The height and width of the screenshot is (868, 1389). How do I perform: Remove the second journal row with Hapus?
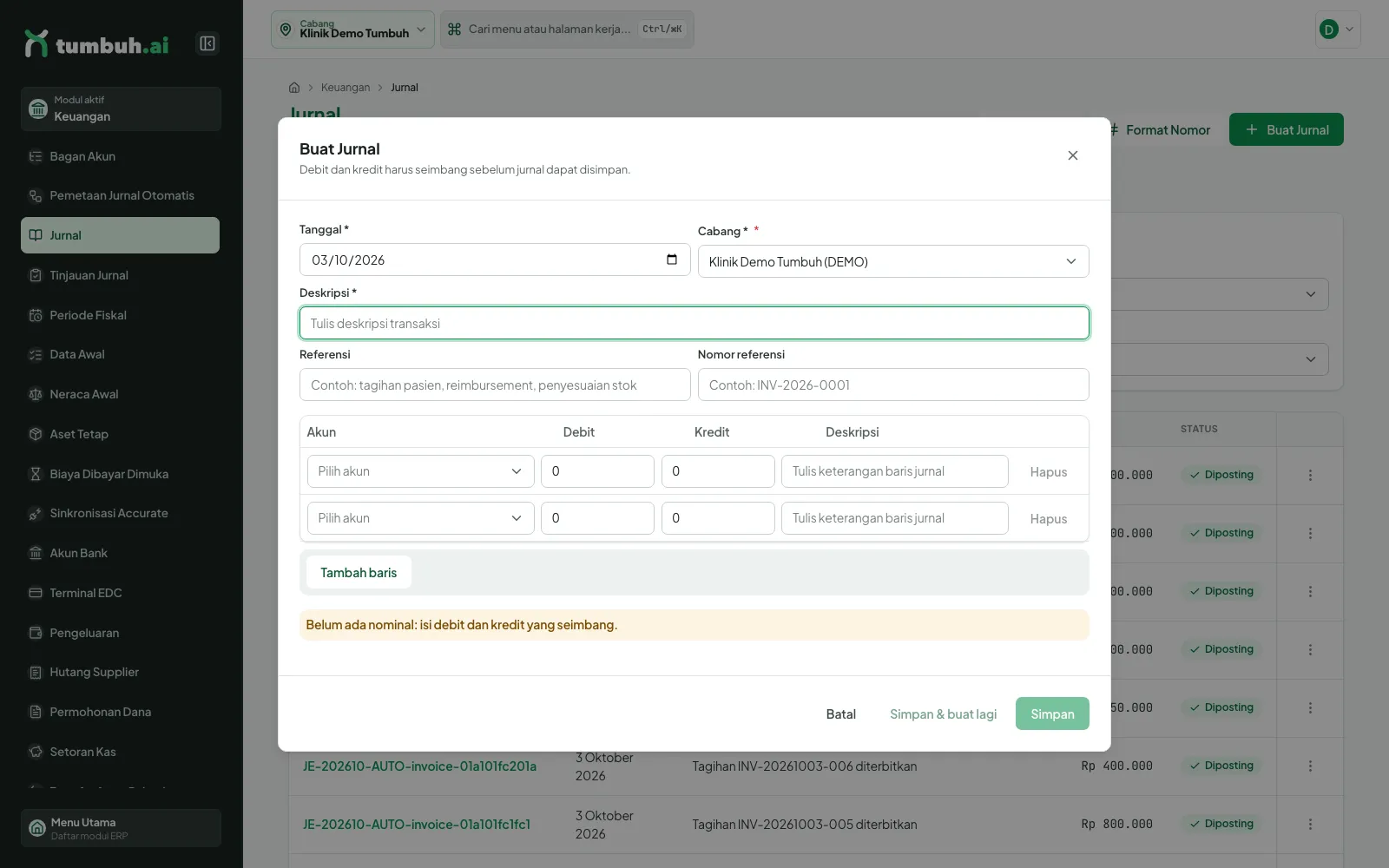point(1049,519)
